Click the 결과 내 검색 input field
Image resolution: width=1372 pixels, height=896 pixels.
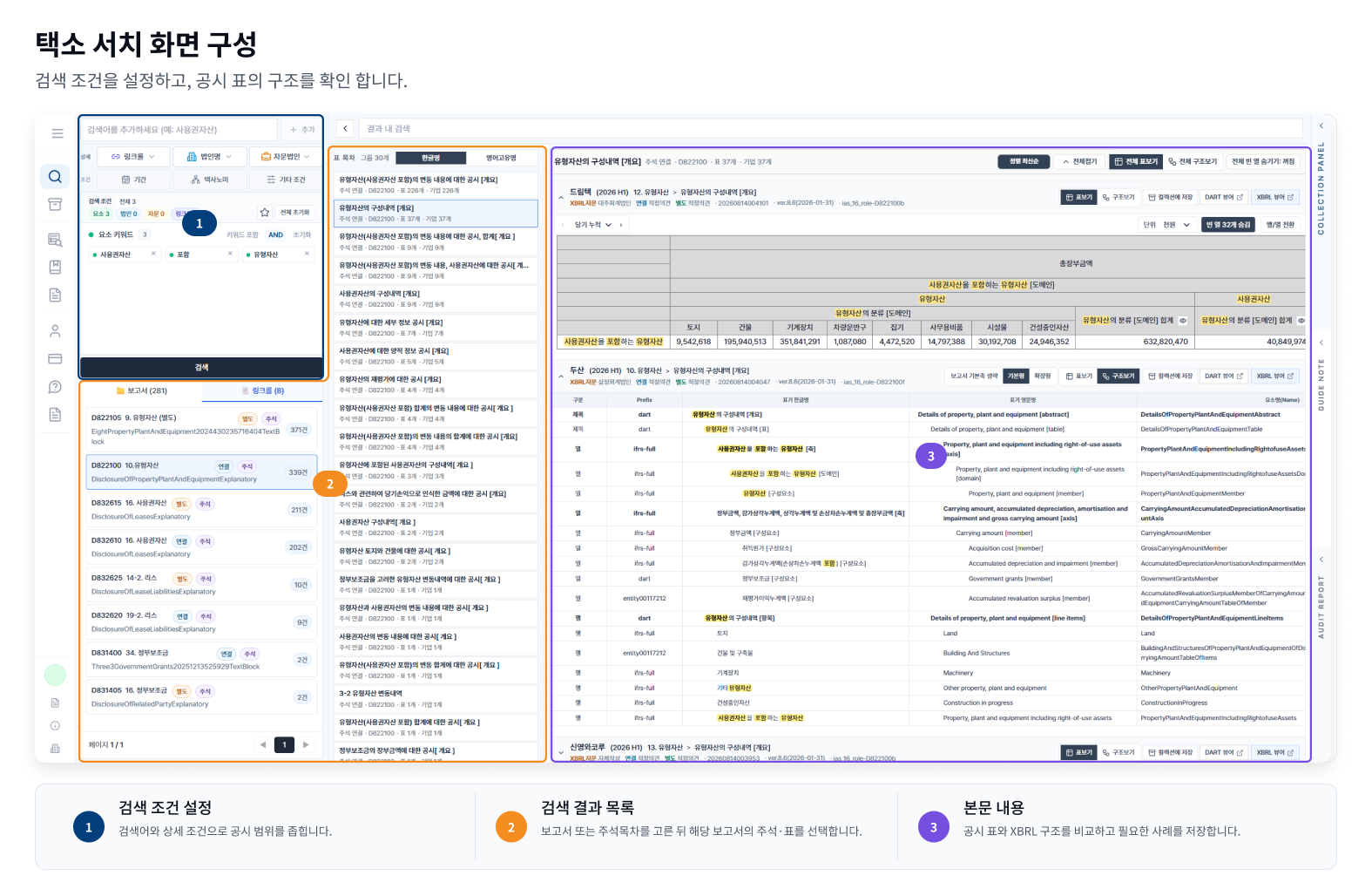pyautogui.click(x=830, y=128)
